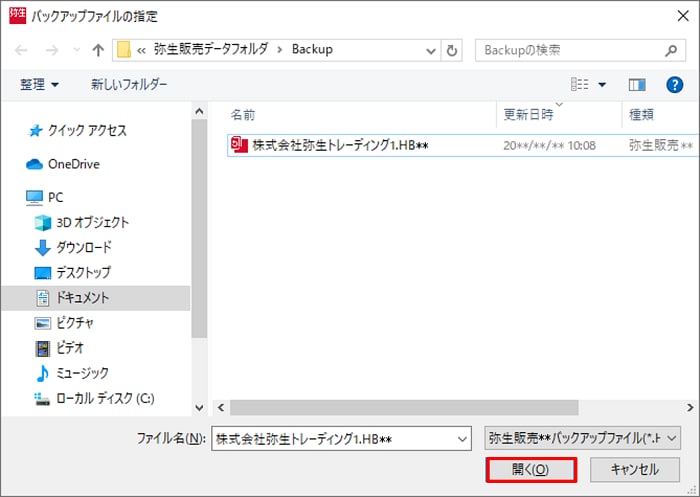Click the backup file's red icon
The width and height of the screenshot is (700, 497).
(239, 145)
